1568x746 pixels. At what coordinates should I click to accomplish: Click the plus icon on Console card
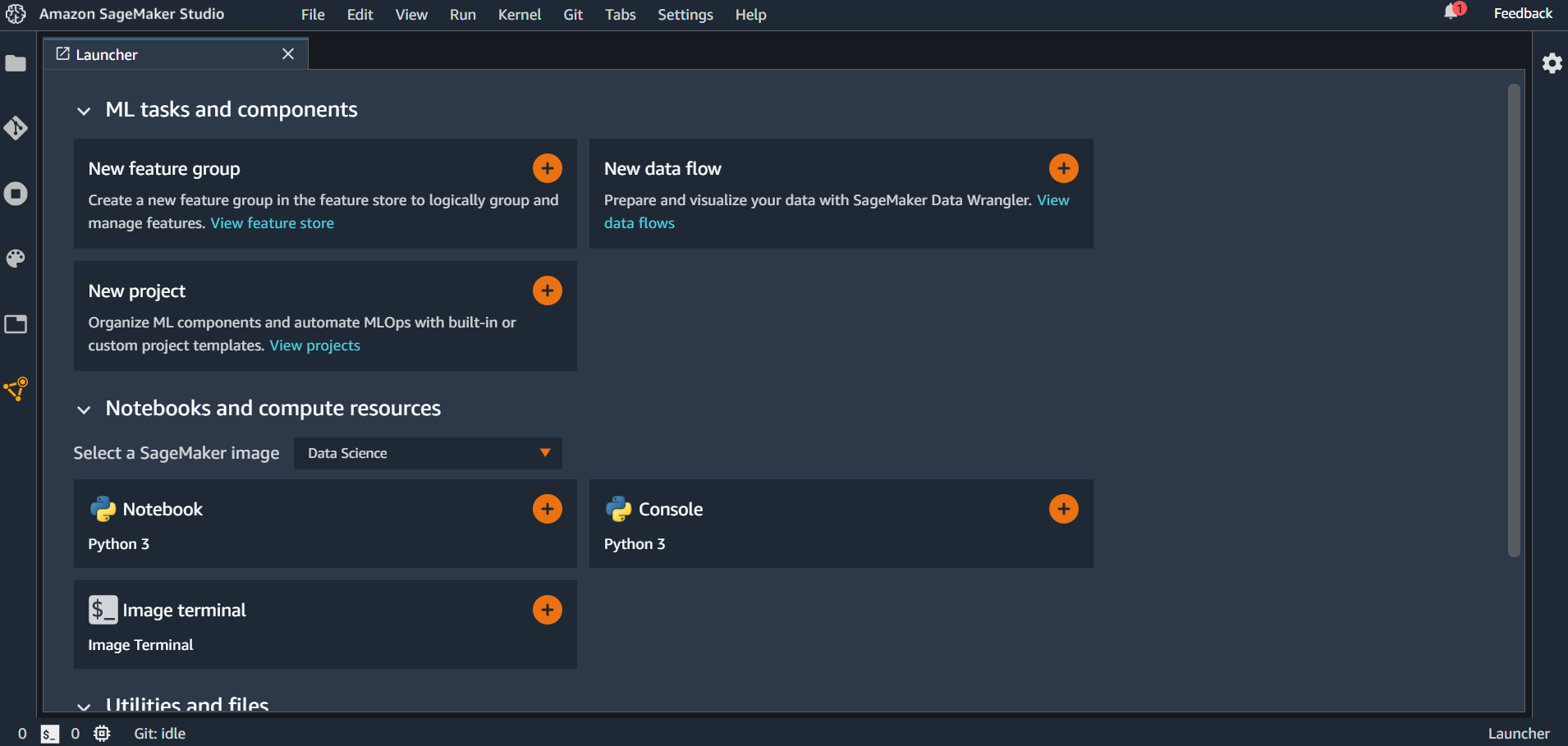(x=1064, y=509)
